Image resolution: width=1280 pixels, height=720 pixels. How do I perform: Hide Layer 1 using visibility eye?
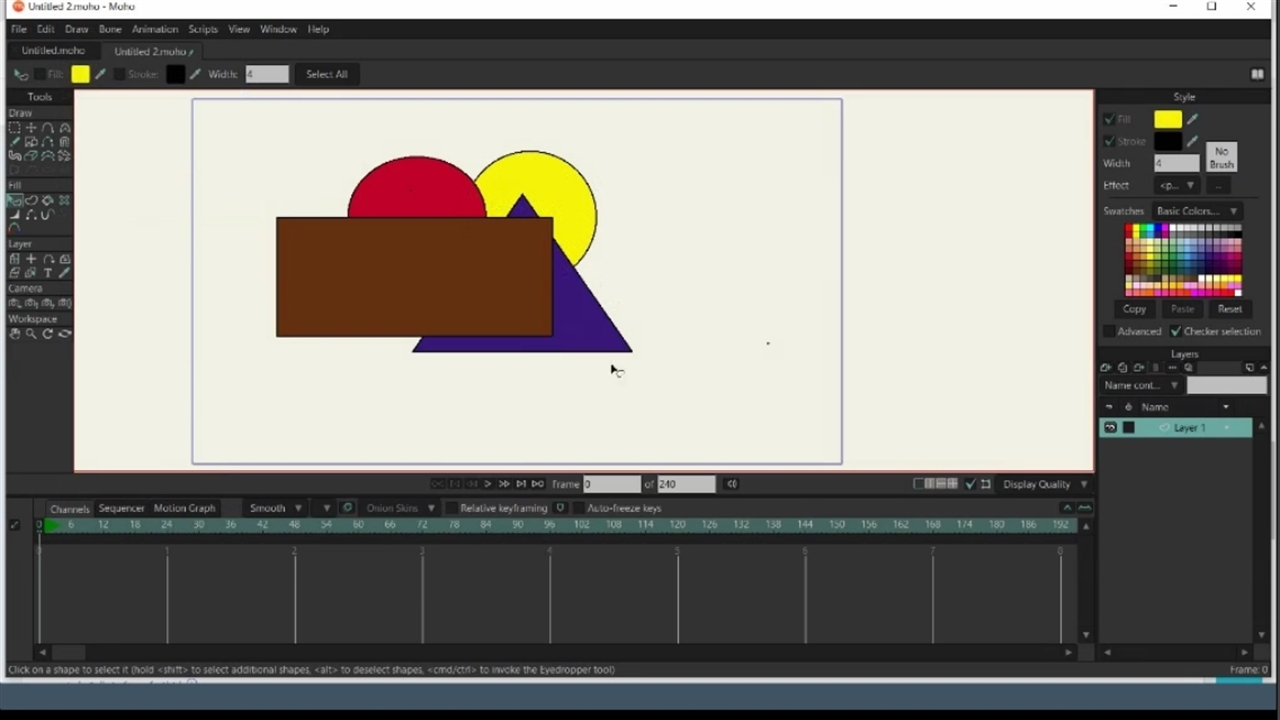coord(1110,428)
